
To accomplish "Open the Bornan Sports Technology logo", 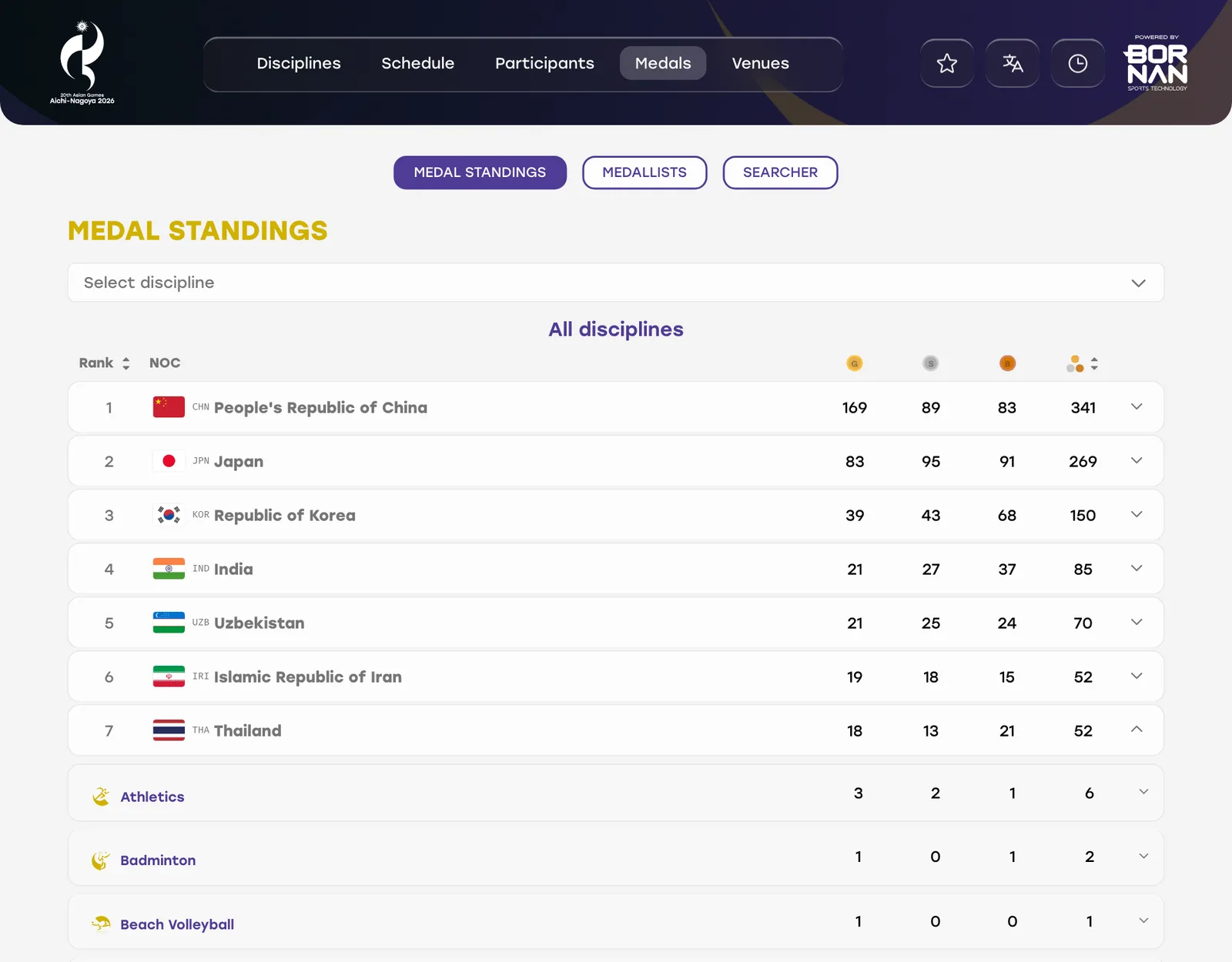I will (x=1156, y=63).
